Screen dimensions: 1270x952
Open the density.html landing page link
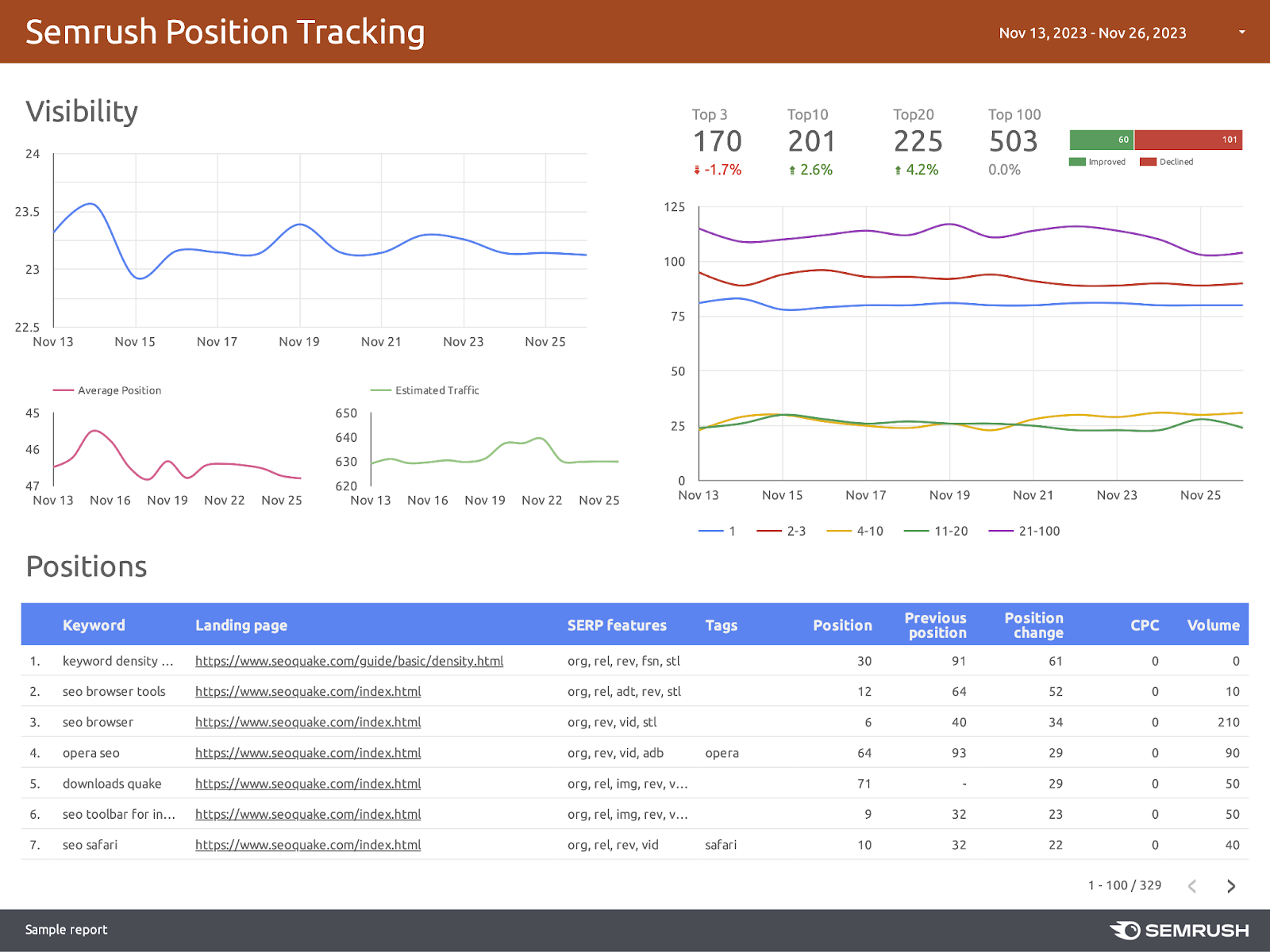(349, 661)
